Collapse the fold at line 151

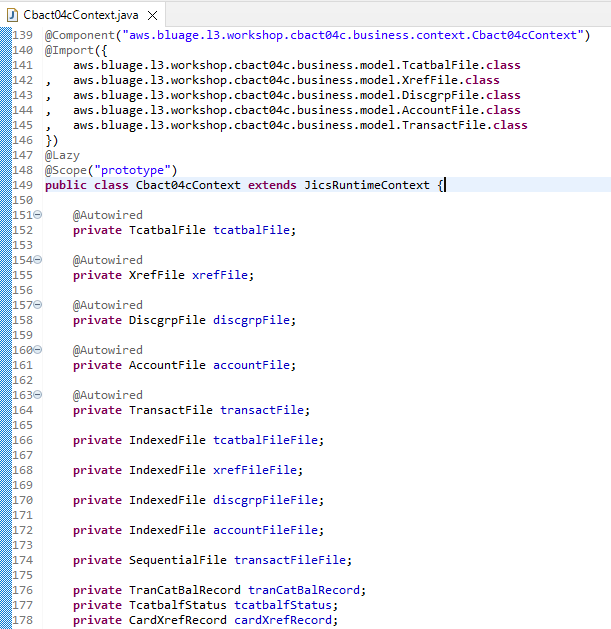pyautogui.click(x=38, y=215)
